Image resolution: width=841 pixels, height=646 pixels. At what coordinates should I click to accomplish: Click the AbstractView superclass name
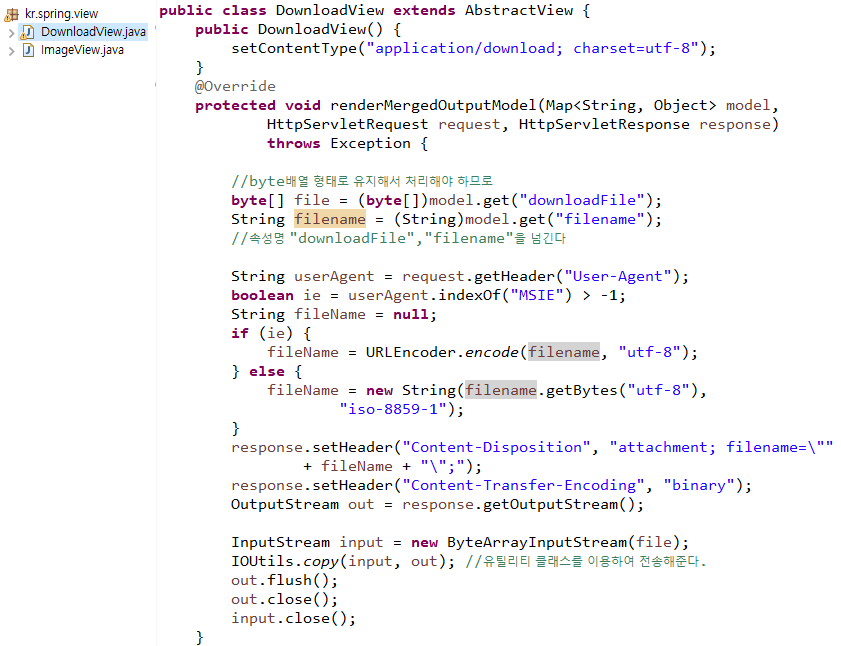click(x=519, y=11)
